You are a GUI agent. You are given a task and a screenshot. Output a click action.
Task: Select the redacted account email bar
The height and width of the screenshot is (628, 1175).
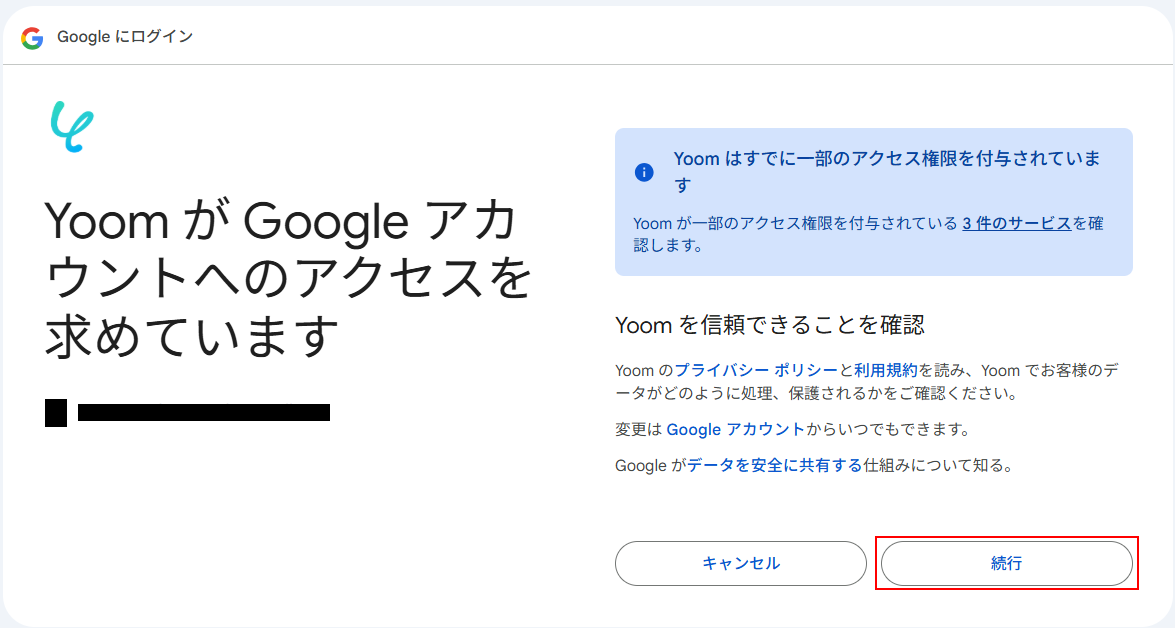click(x=204, y=412)
